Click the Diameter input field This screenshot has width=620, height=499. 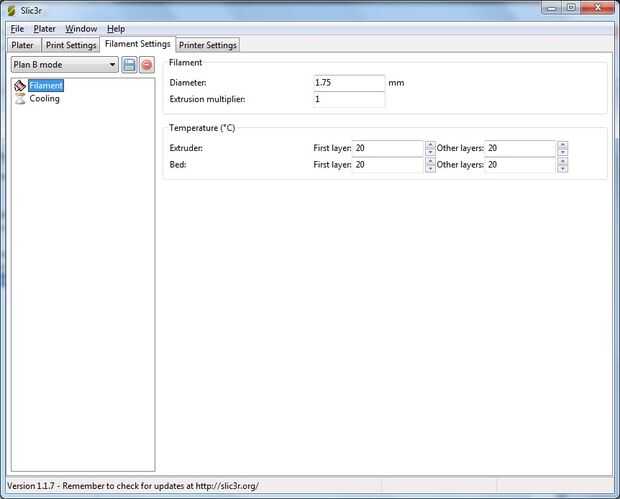coord(349,83)
